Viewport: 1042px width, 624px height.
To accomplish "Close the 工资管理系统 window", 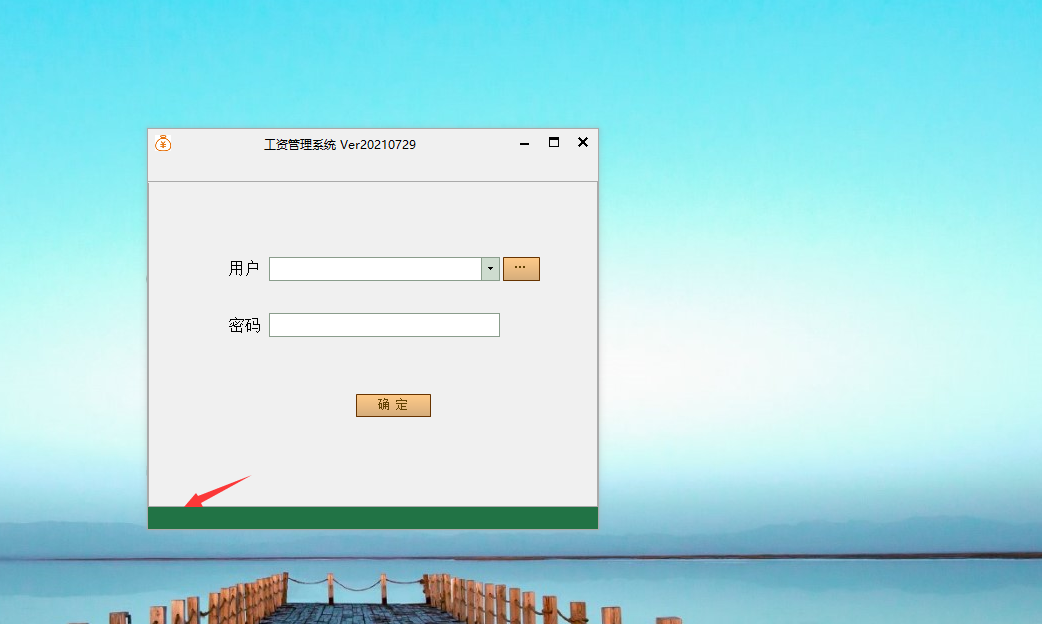I will point(583,142).
